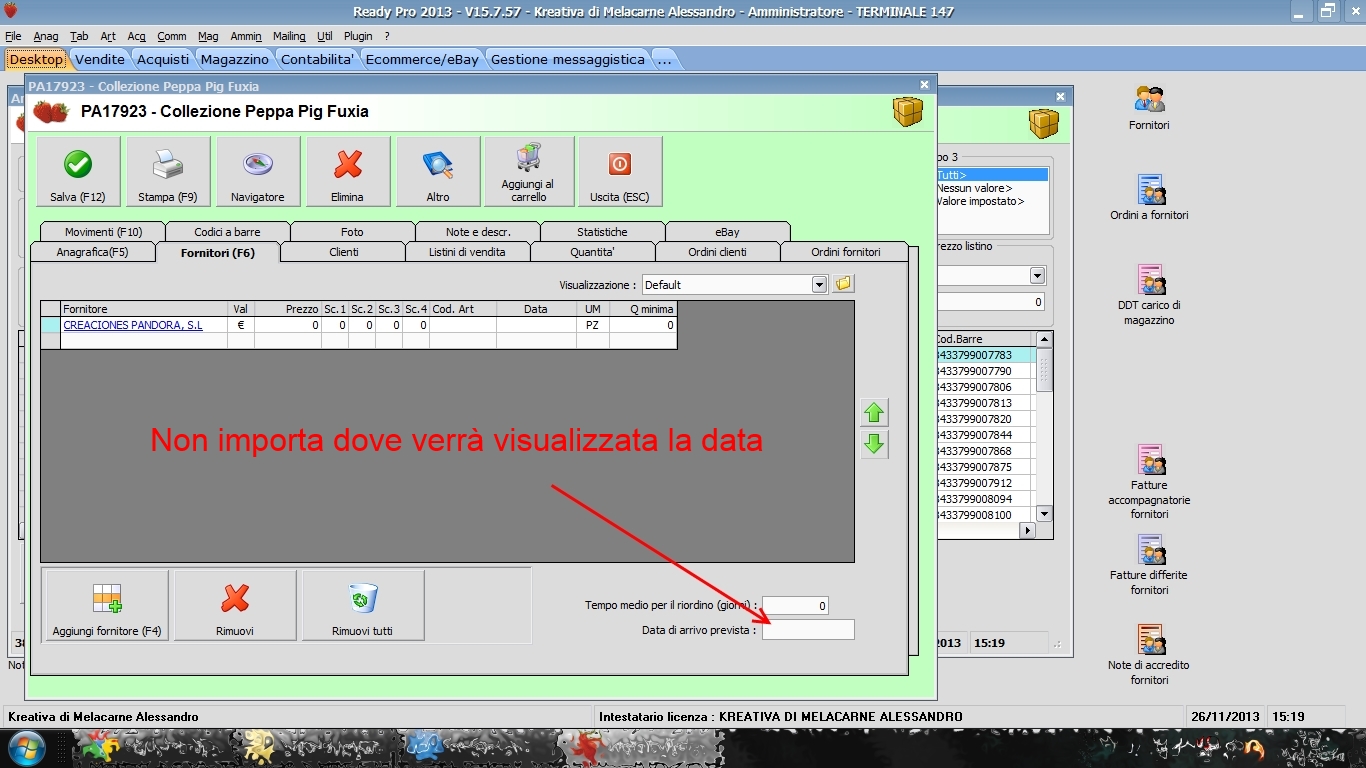Click the gold boxes icon in the article header

coord(908,111)
